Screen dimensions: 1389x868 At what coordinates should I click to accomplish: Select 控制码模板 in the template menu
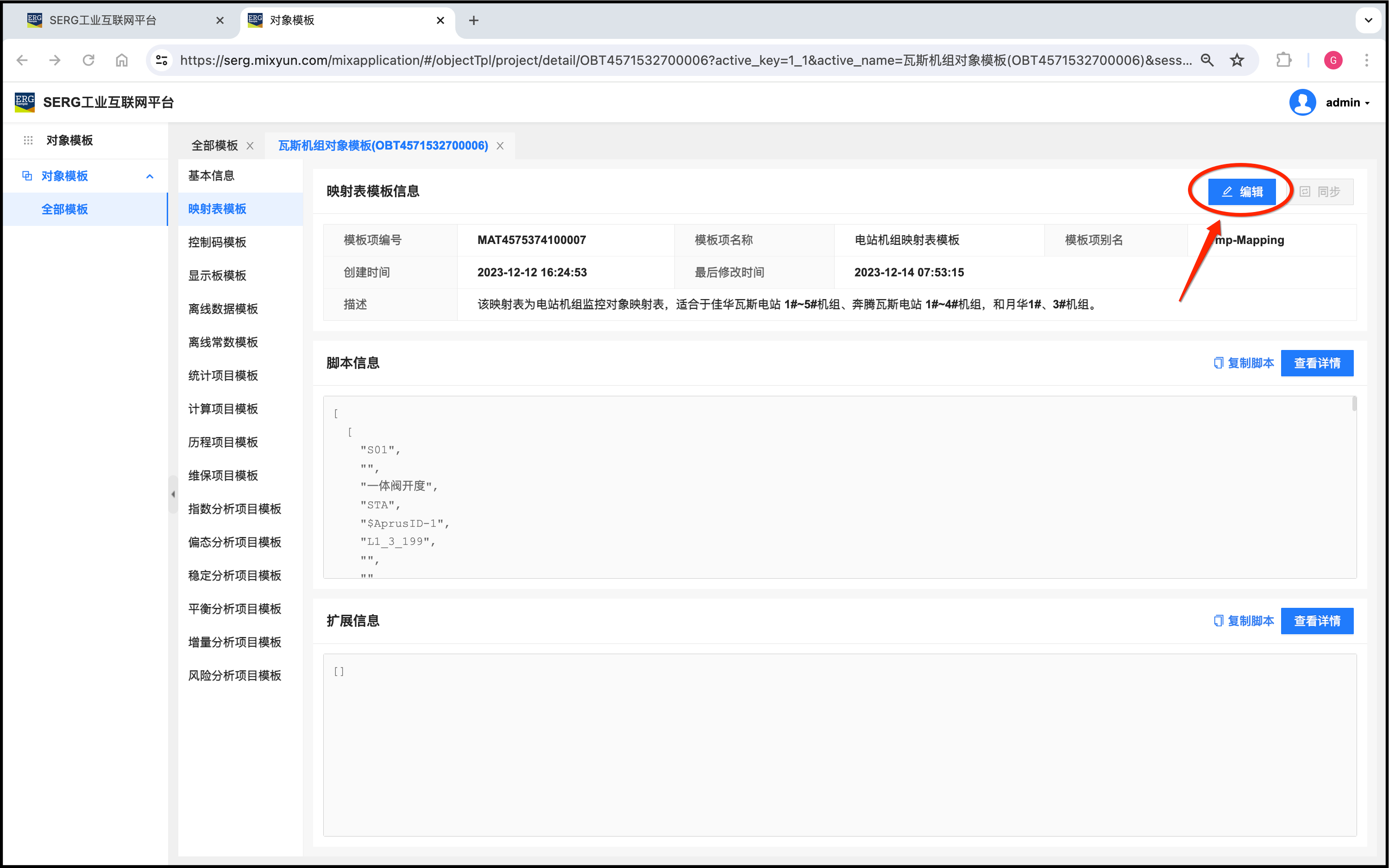[217, 242]
